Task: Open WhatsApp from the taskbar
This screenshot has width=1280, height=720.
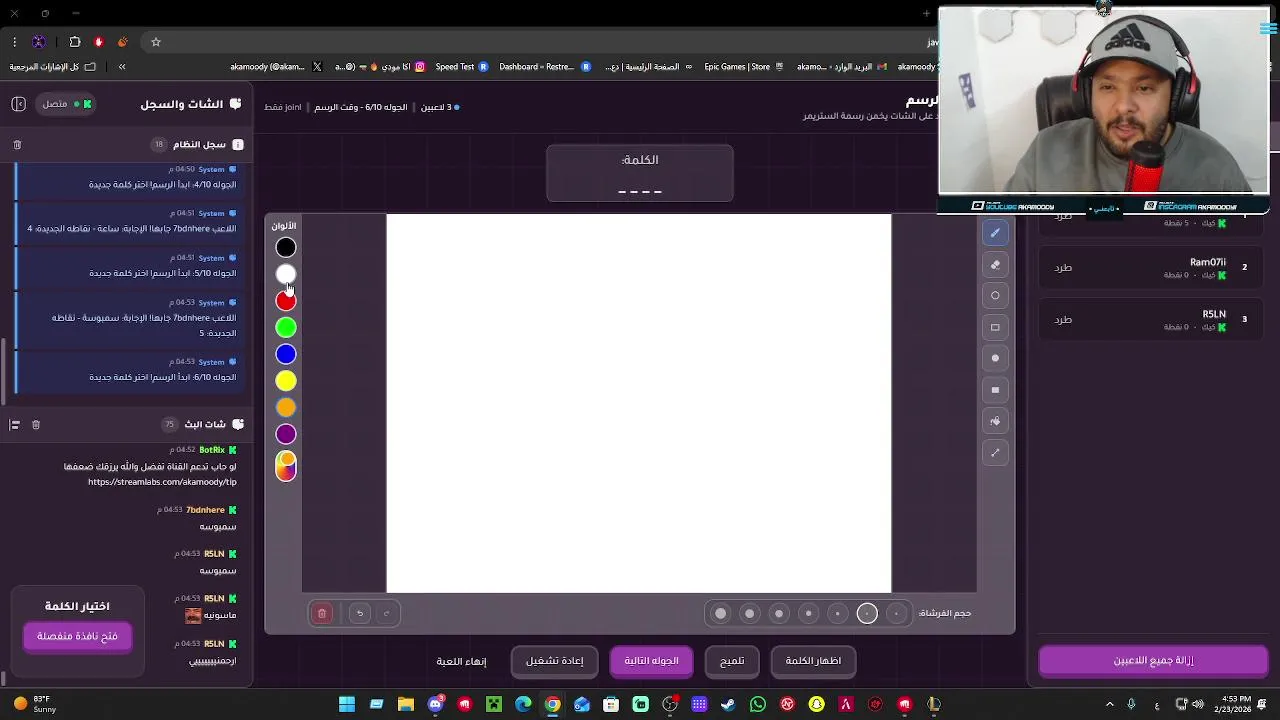Action: coord(758,705)
